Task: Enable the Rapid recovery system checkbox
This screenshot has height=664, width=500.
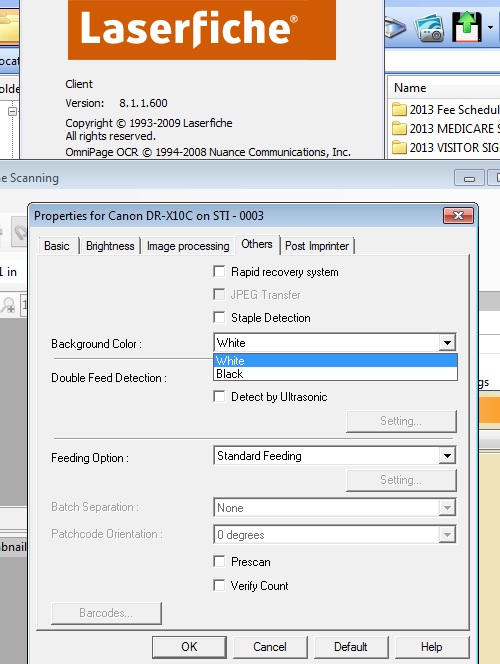Action: 219,271
